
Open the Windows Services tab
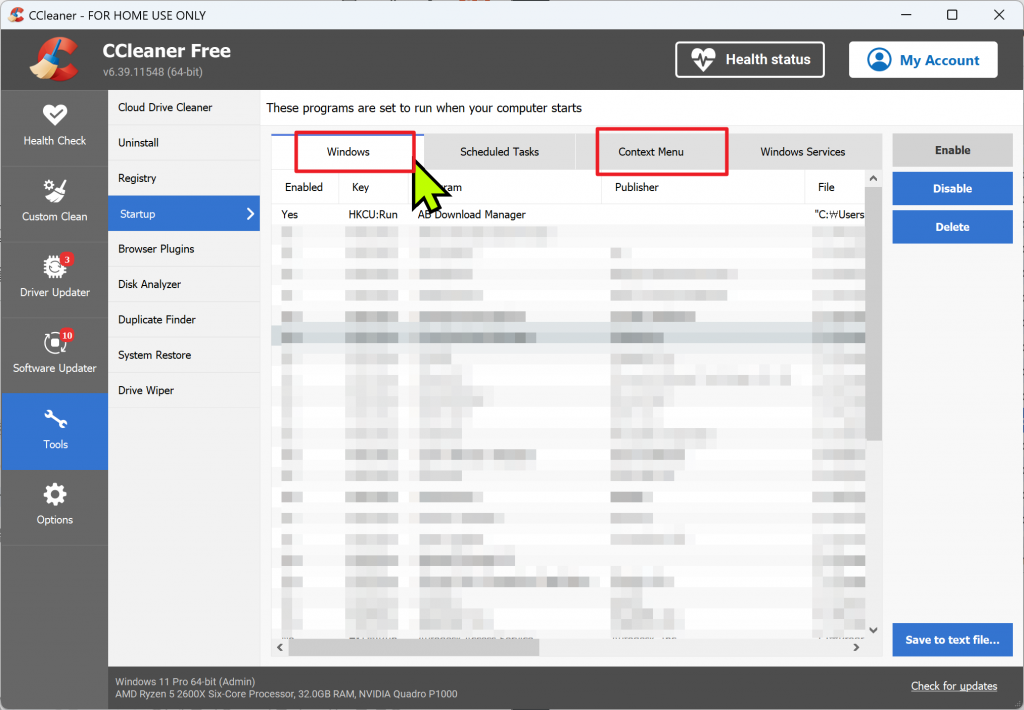(802, 152)
